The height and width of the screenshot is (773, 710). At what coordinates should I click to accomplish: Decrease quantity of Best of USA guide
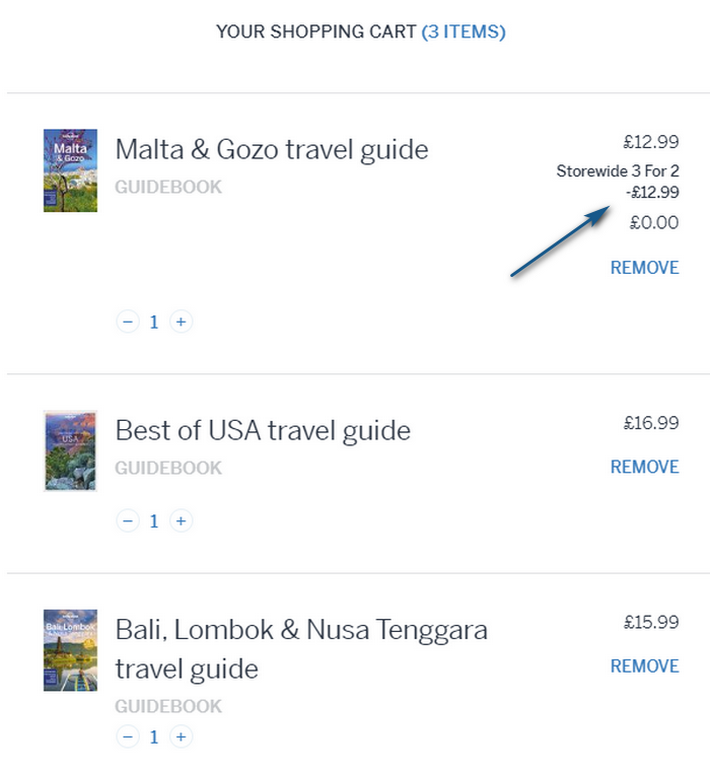tap(127, 521)
